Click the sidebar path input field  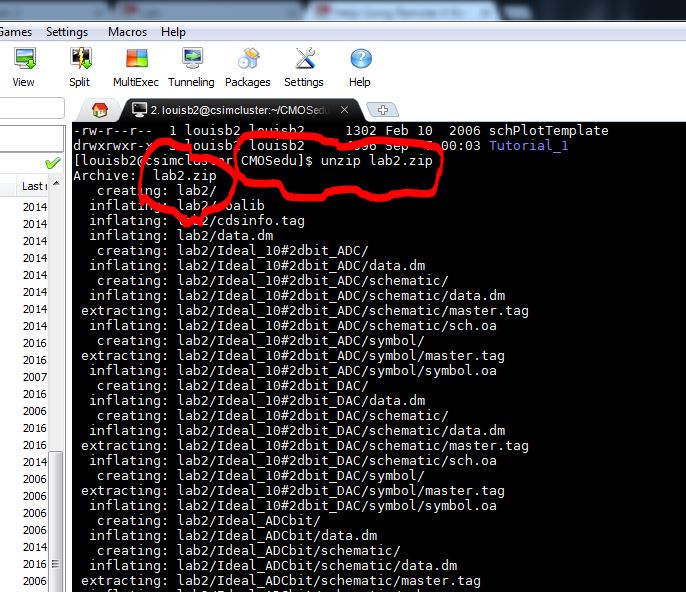[x=32, y=108]
